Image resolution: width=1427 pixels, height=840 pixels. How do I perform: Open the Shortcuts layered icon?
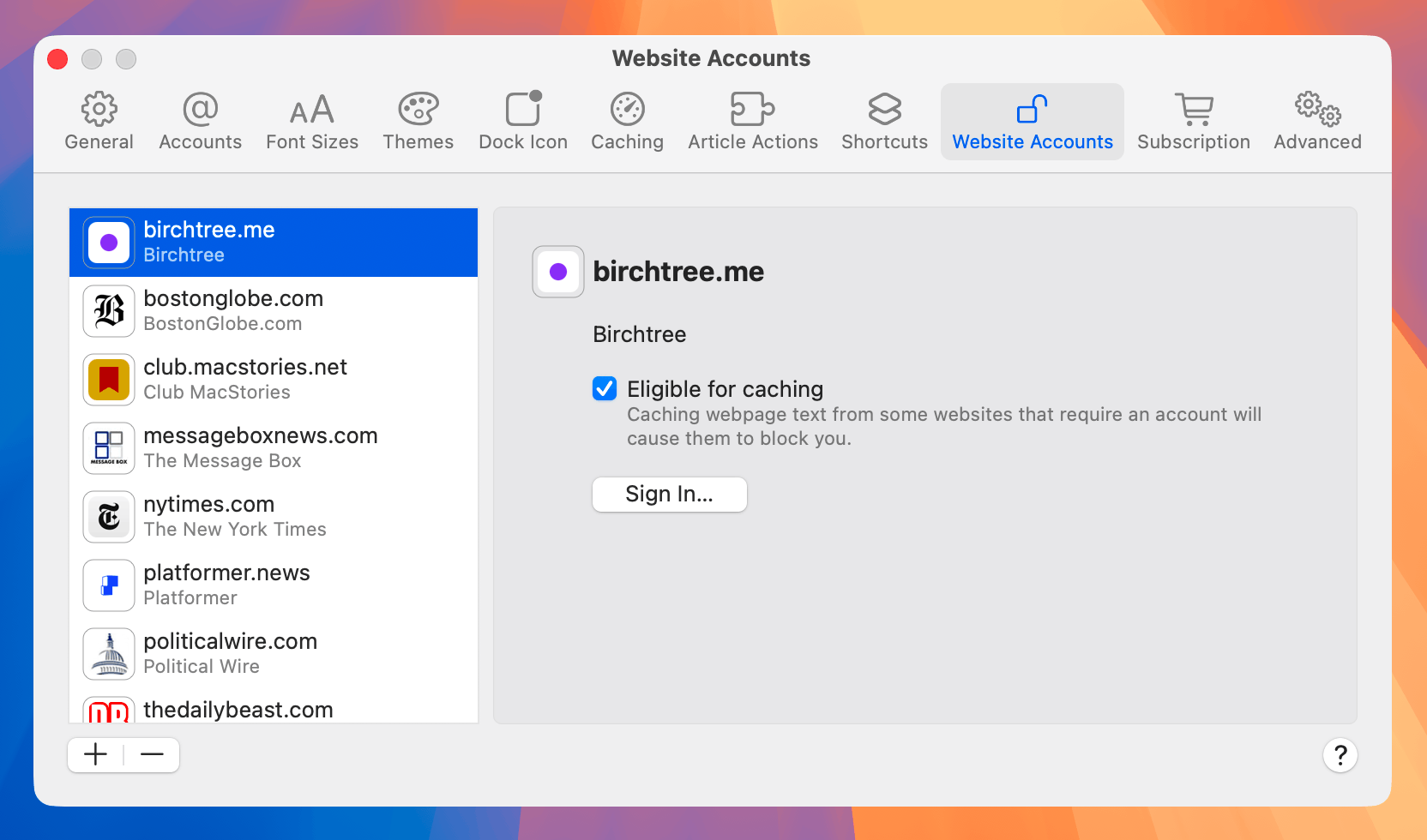click(884, 109)
